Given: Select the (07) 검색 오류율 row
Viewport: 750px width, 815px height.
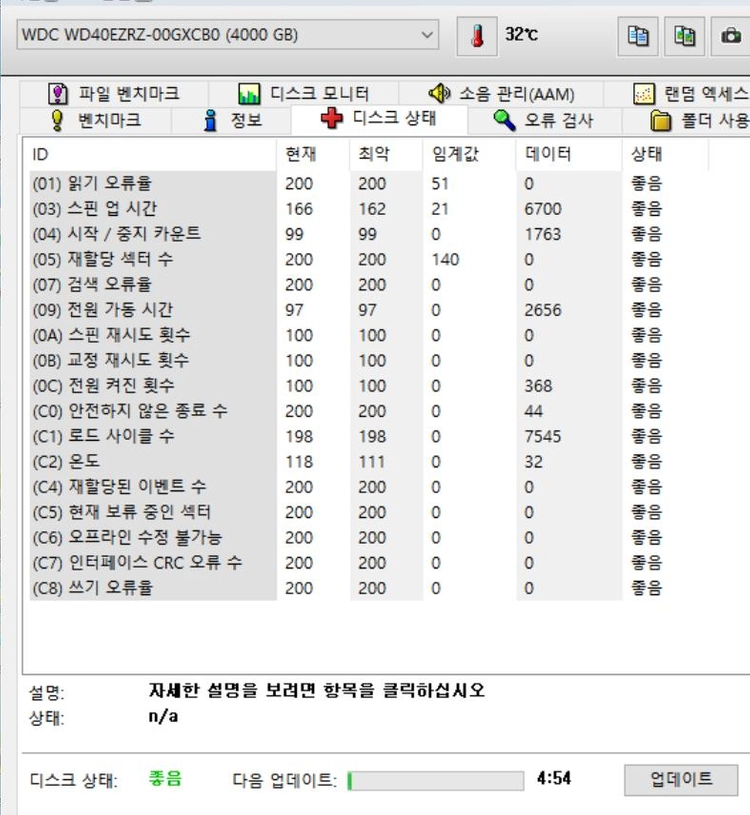Looking at the screenshot, I should [369, 285].
